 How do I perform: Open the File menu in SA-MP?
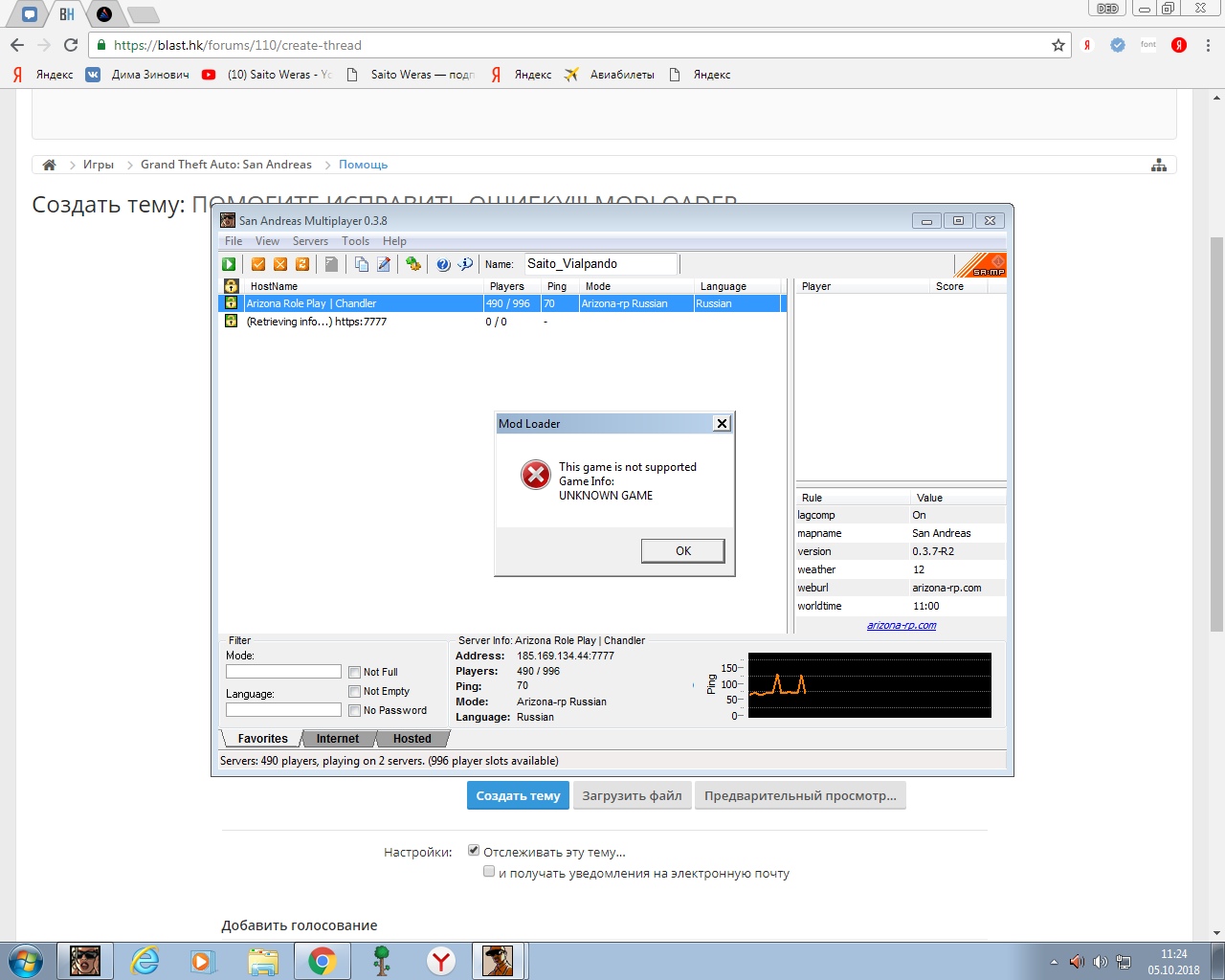[234, 241]
